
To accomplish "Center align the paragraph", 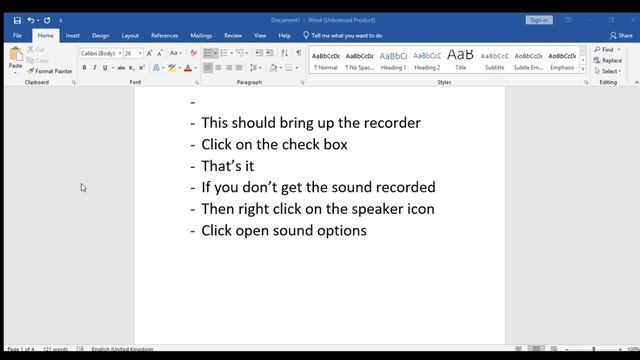I will point(218,68).
